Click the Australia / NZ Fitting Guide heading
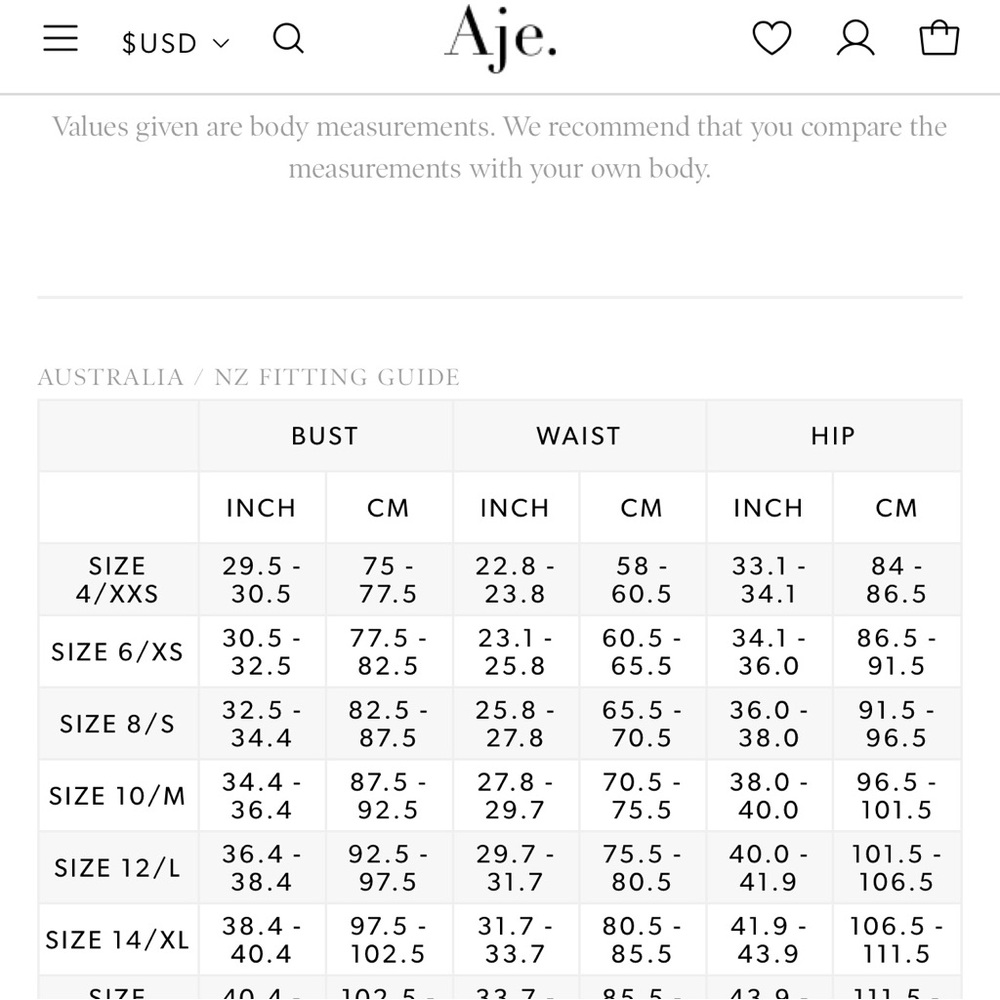Image resolution: width=1000 pixels, height=1000 pixels. click(x=249, y=377)
